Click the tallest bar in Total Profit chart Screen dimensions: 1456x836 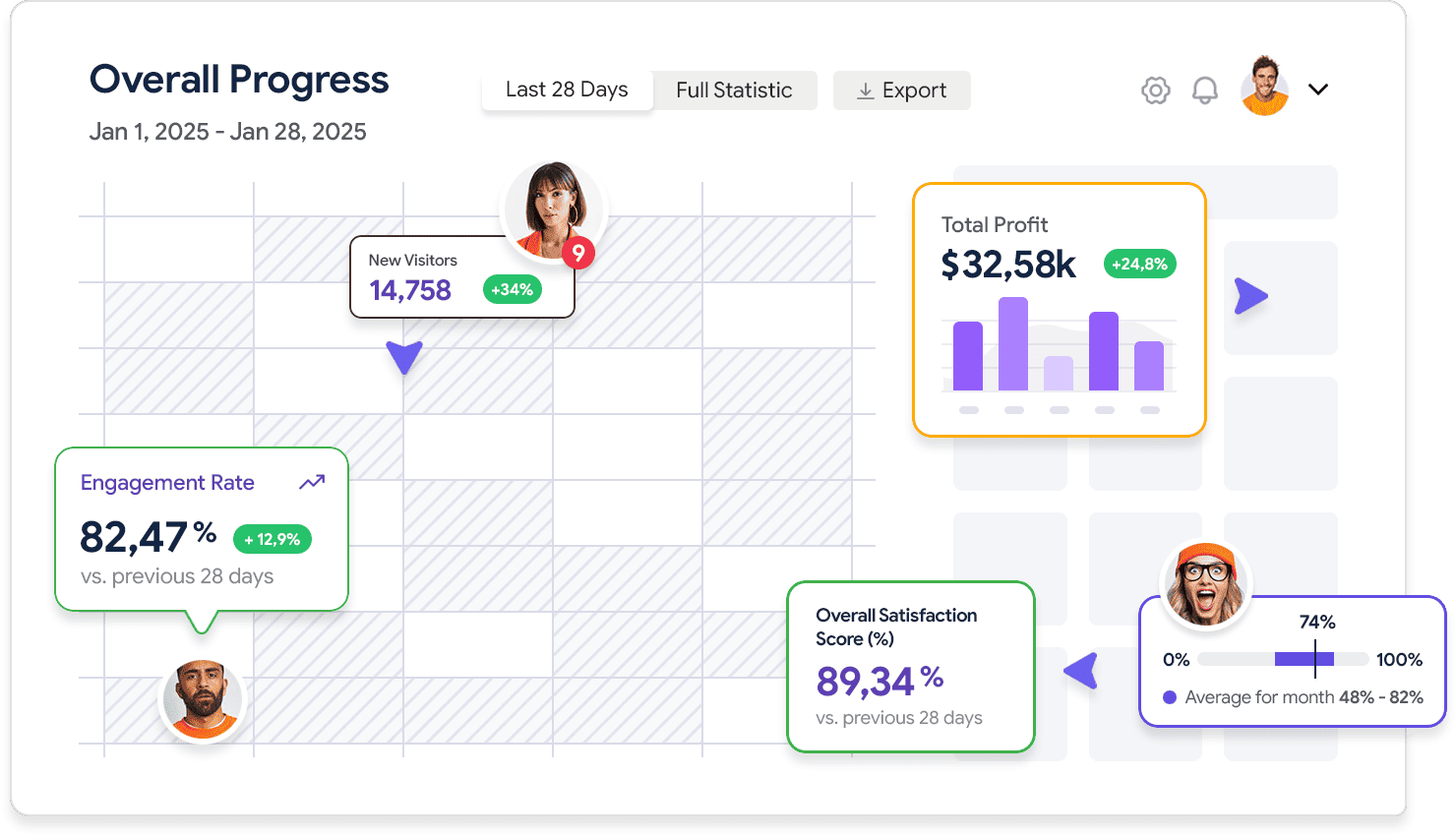pos(1013,344)
